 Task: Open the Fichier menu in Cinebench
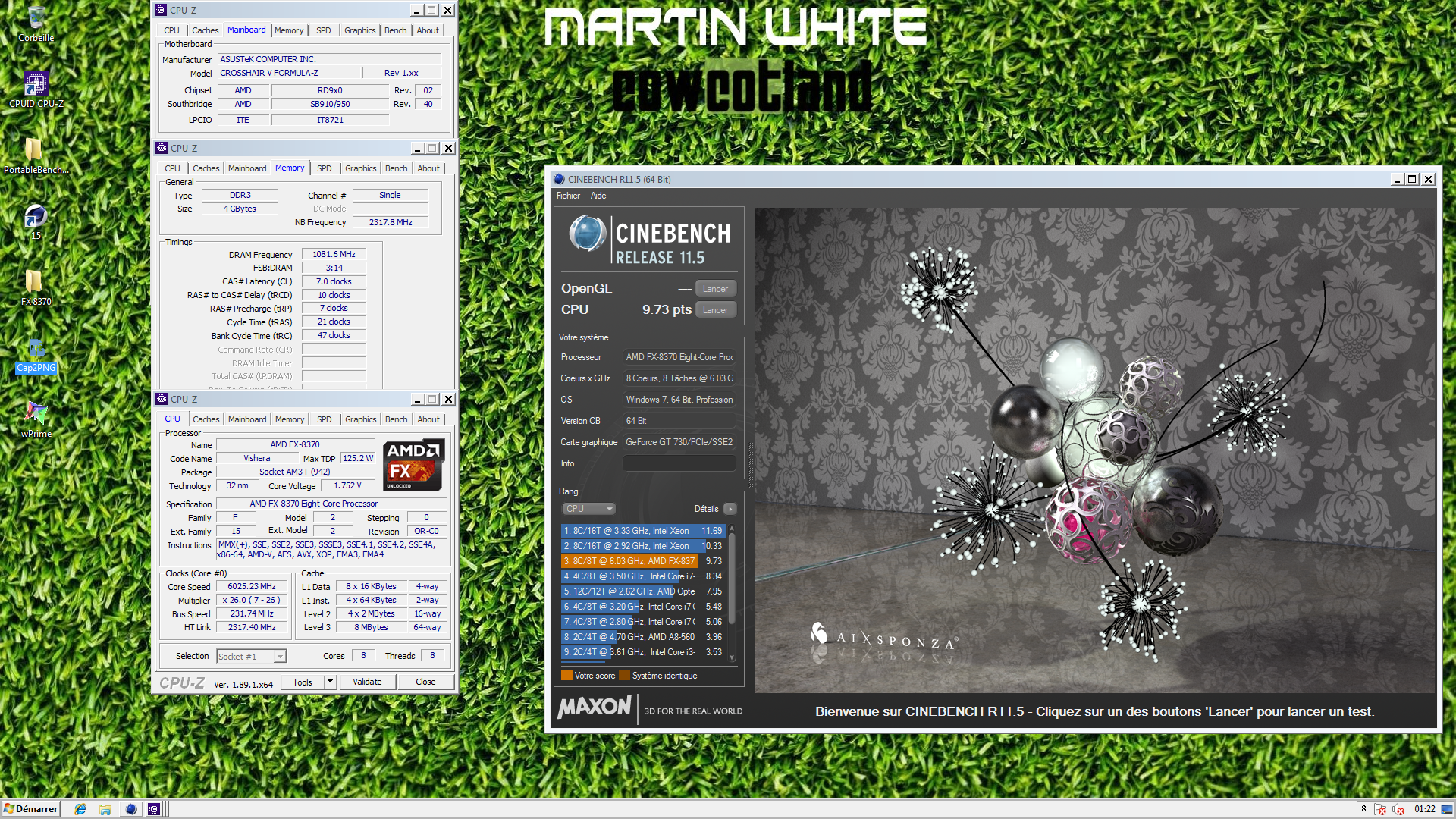(x=568, y=196)
